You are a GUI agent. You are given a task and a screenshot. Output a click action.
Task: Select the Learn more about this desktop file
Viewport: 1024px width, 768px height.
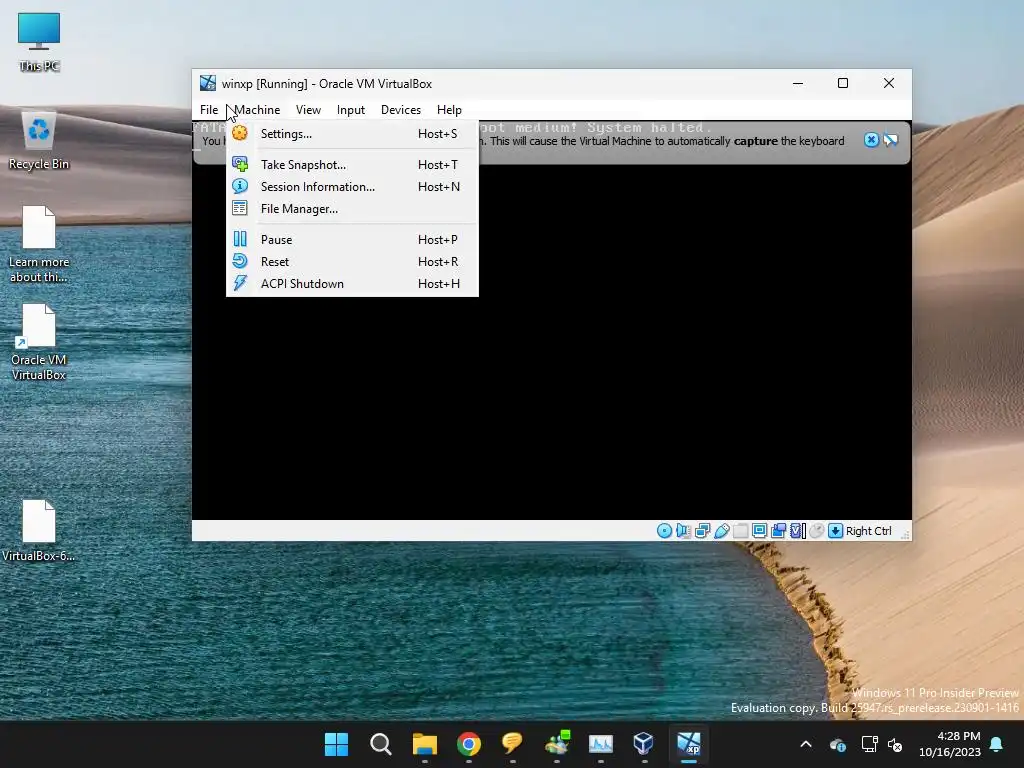coord(39,244)
